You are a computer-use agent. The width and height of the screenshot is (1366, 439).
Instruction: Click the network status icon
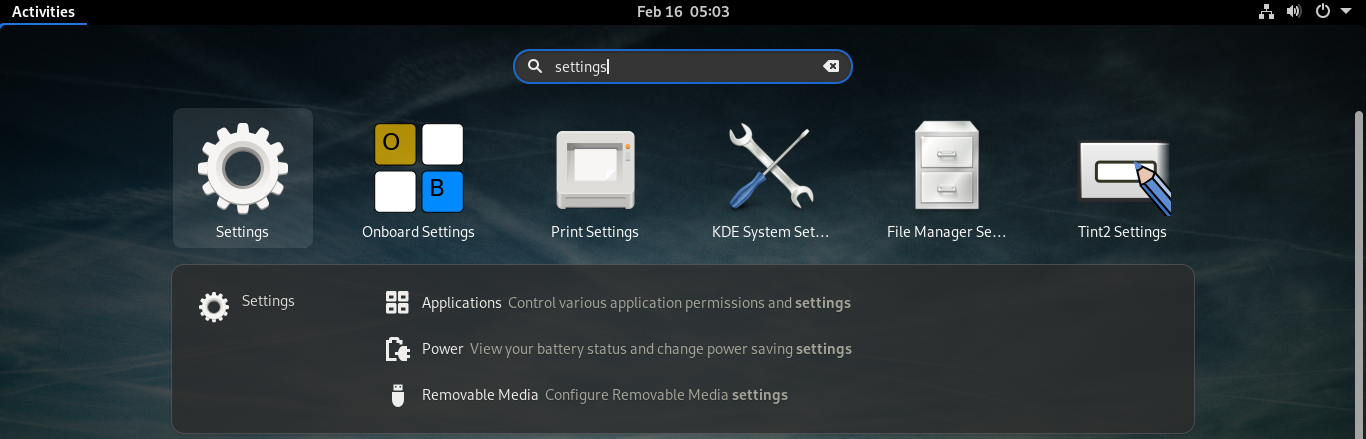pos(1266,12)
